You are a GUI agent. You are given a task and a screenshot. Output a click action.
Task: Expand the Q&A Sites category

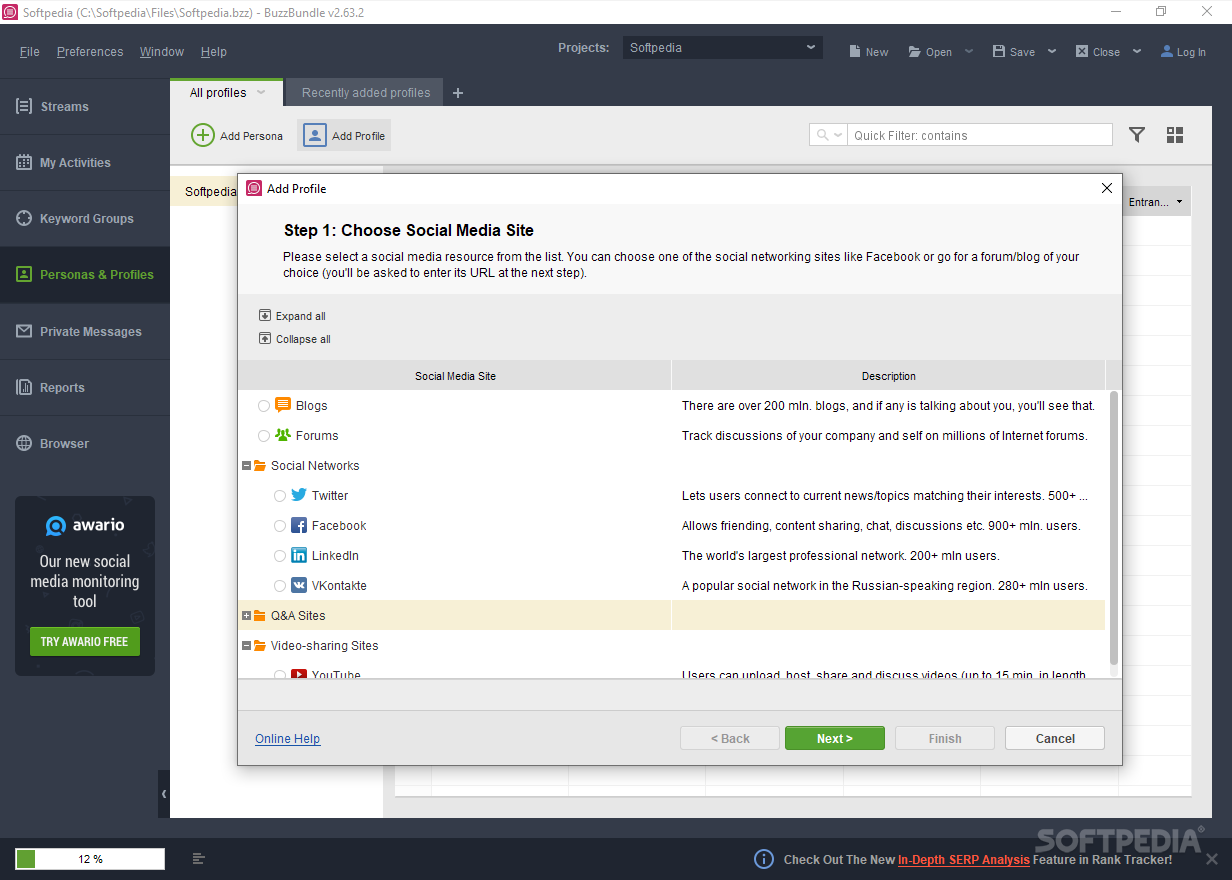[x=247, y=615]
